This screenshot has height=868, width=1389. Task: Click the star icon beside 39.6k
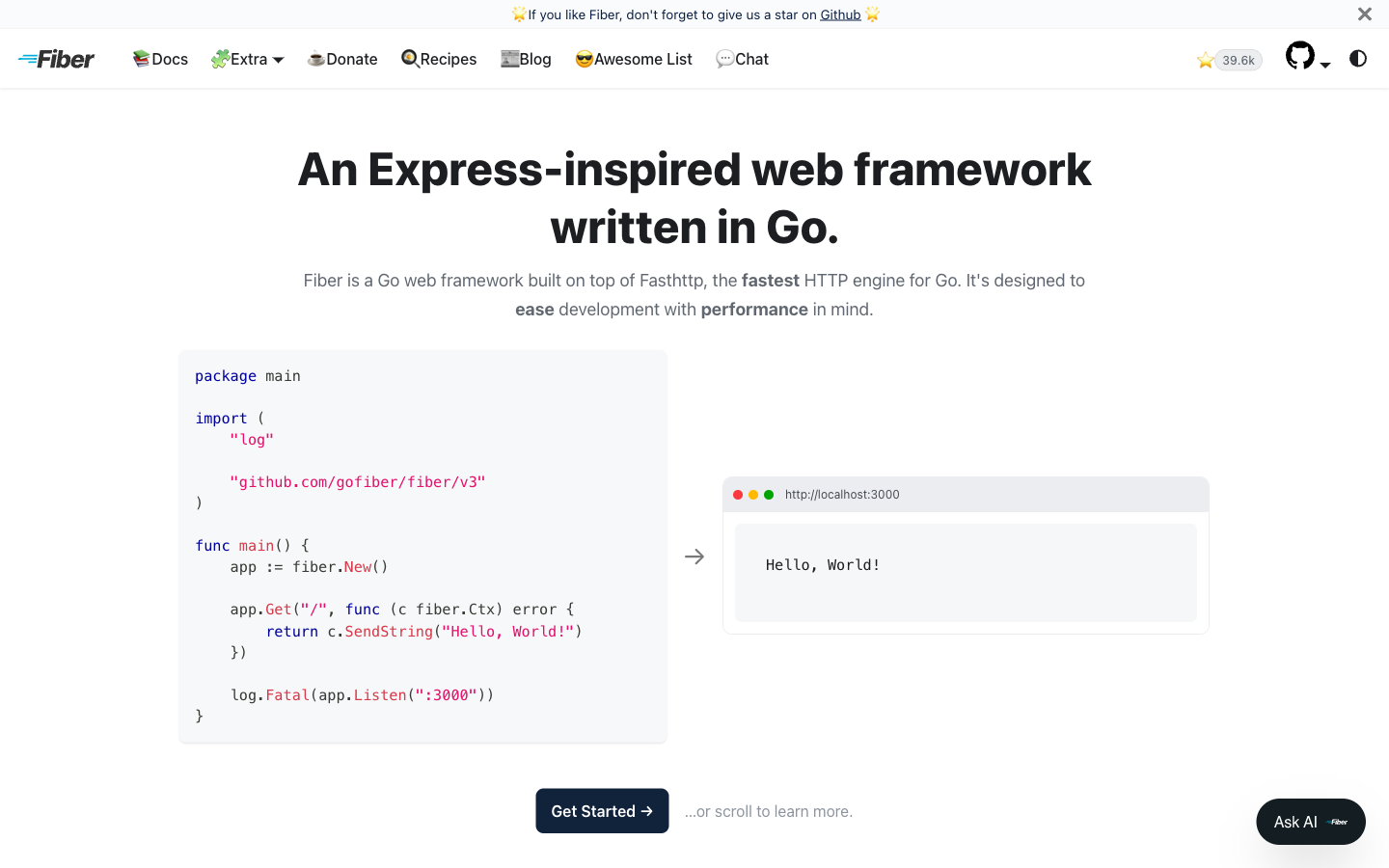(x=1205, y=61)
